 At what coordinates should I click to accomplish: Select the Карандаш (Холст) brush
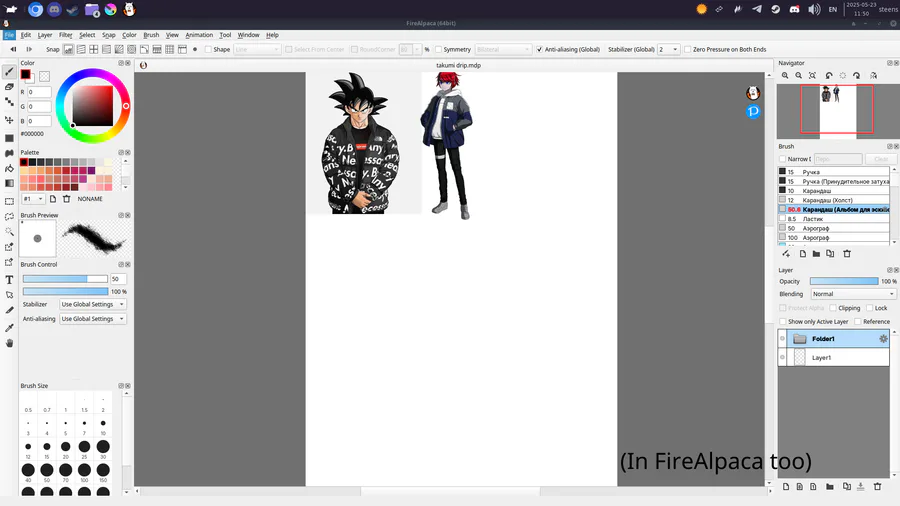tap(834, 200)
